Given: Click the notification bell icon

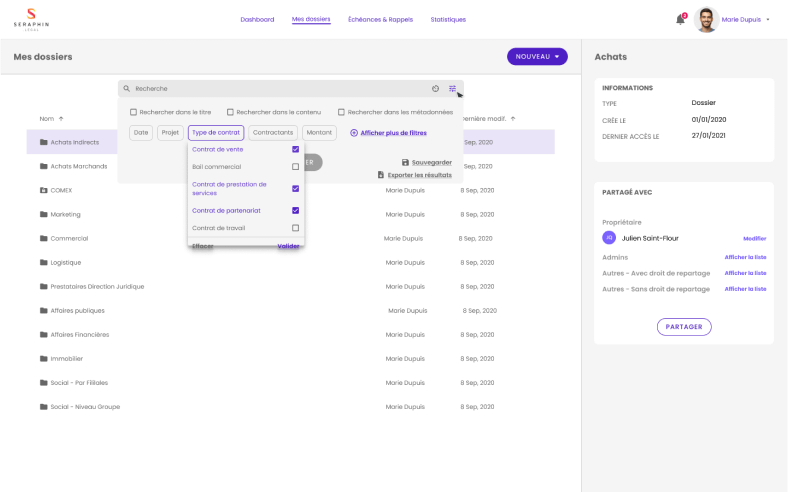Looking at the screenshot, I should tap(680, 20).
